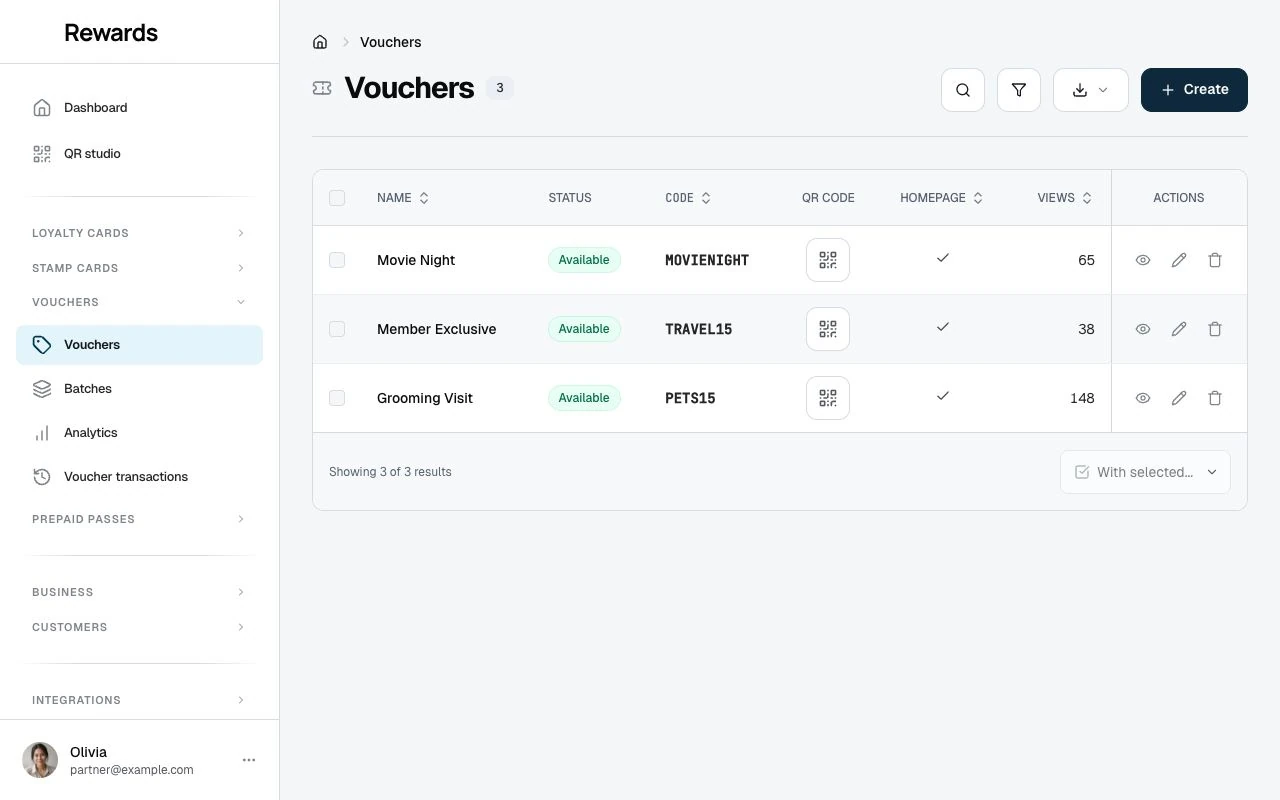
Task: Go to Dashboard in the sidebar
Action: 139,108
